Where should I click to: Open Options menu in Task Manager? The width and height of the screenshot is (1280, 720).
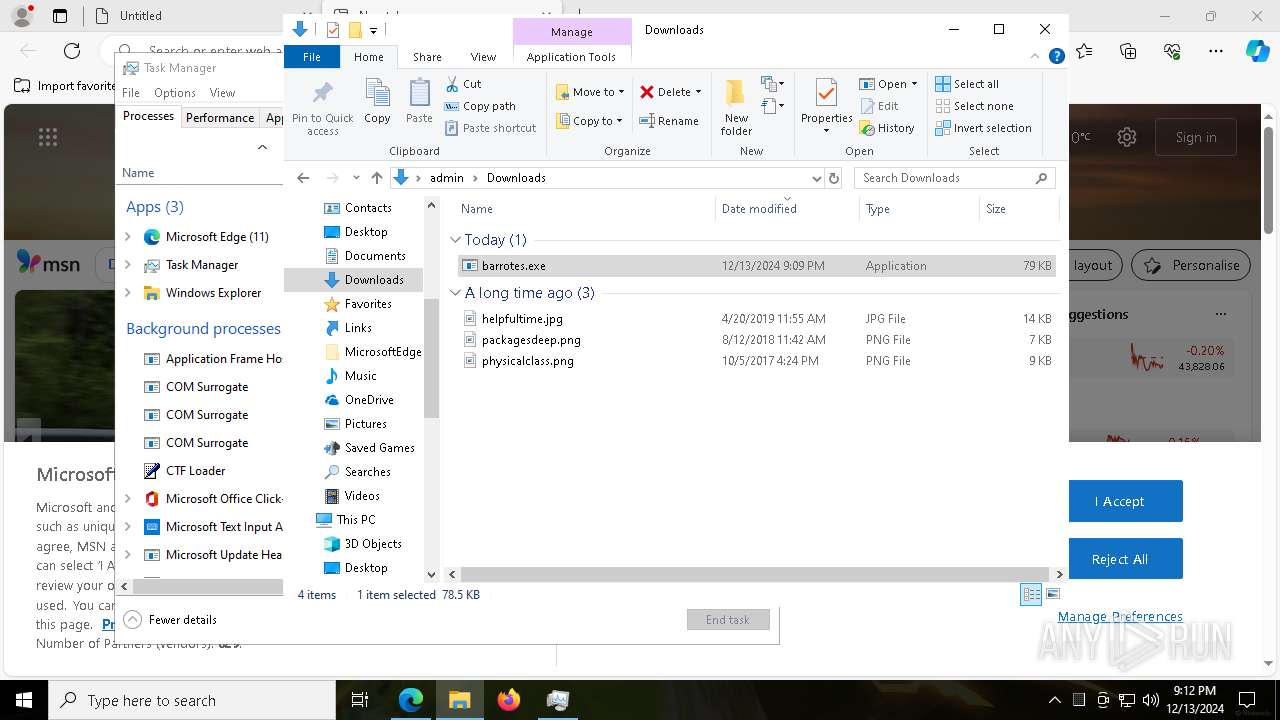[175, 93]
